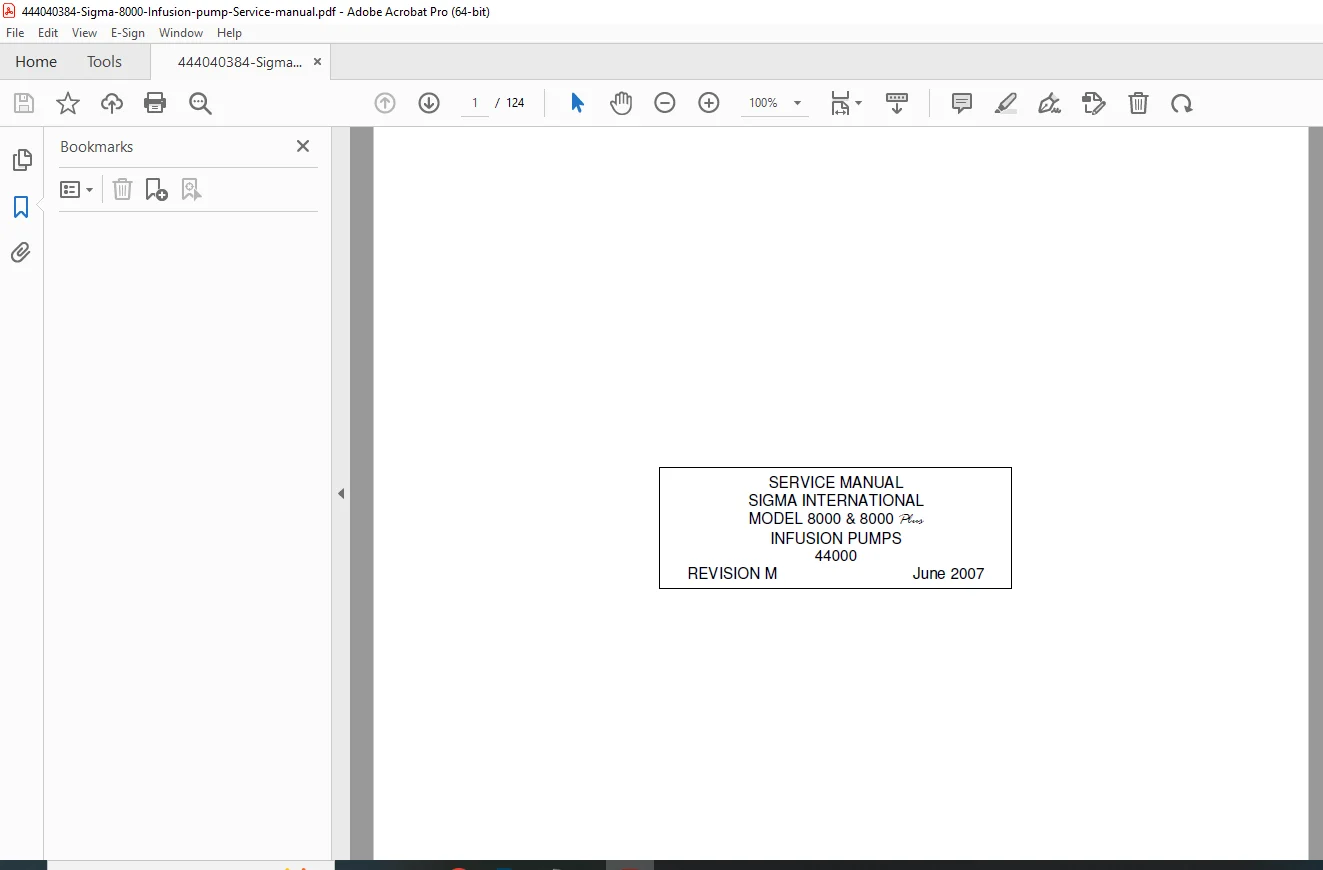Switch to the Tools tab
This screenshot has width=1323, height=870.
[104, 62]
